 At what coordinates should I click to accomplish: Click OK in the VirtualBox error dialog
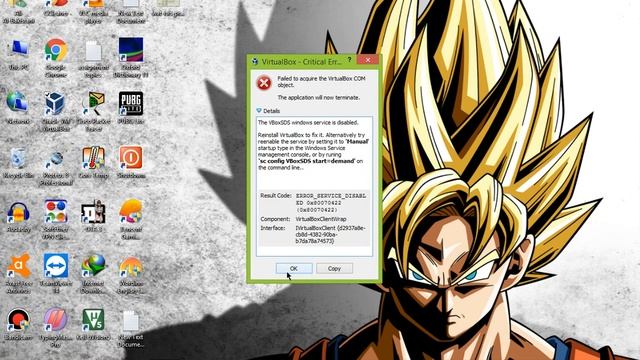point(294,269)
